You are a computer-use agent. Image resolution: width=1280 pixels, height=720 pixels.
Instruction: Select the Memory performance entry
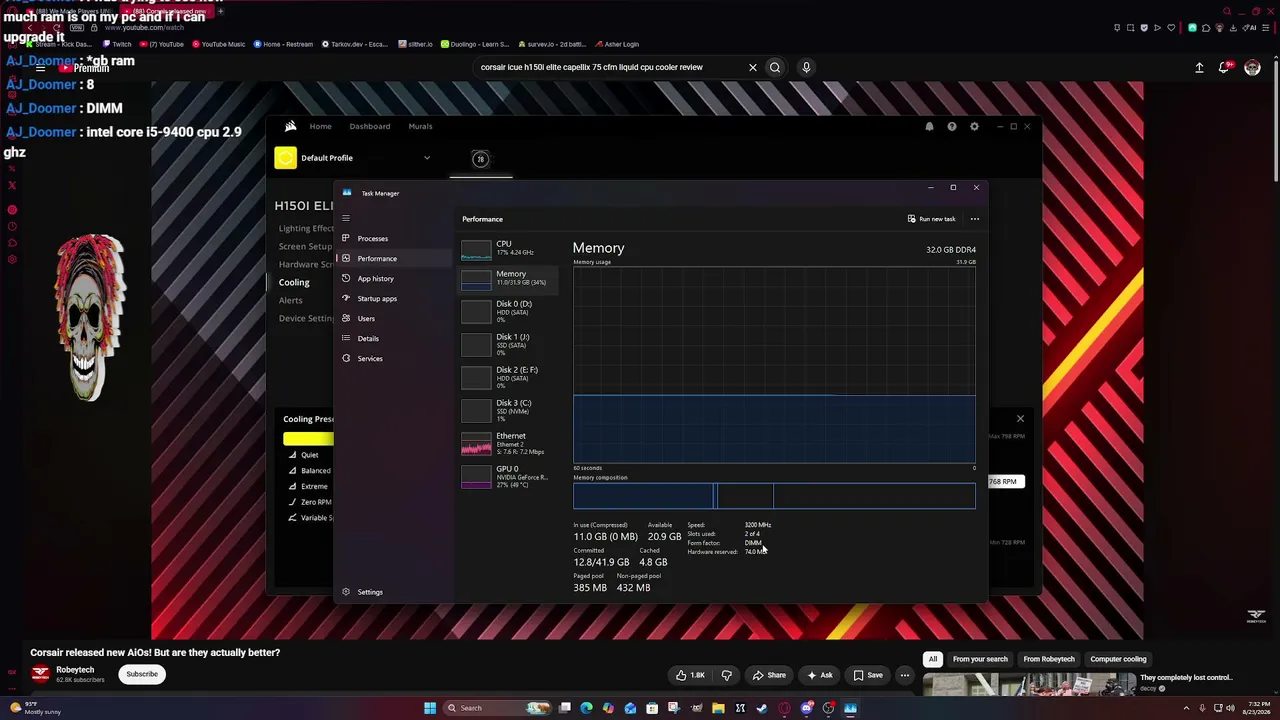click(508, 278)
